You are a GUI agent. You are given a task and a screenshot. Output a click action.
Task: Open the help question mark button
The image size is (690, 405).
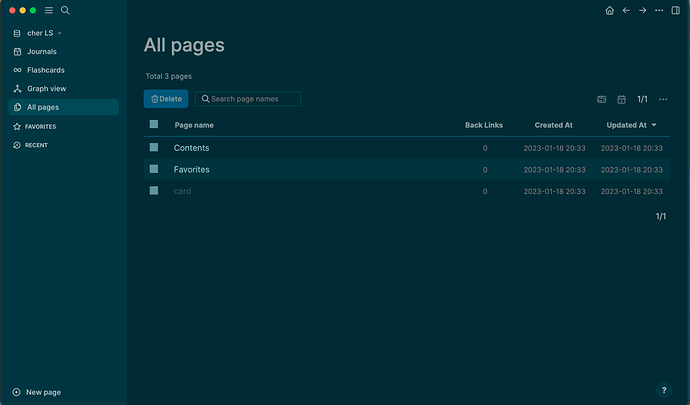664,390
